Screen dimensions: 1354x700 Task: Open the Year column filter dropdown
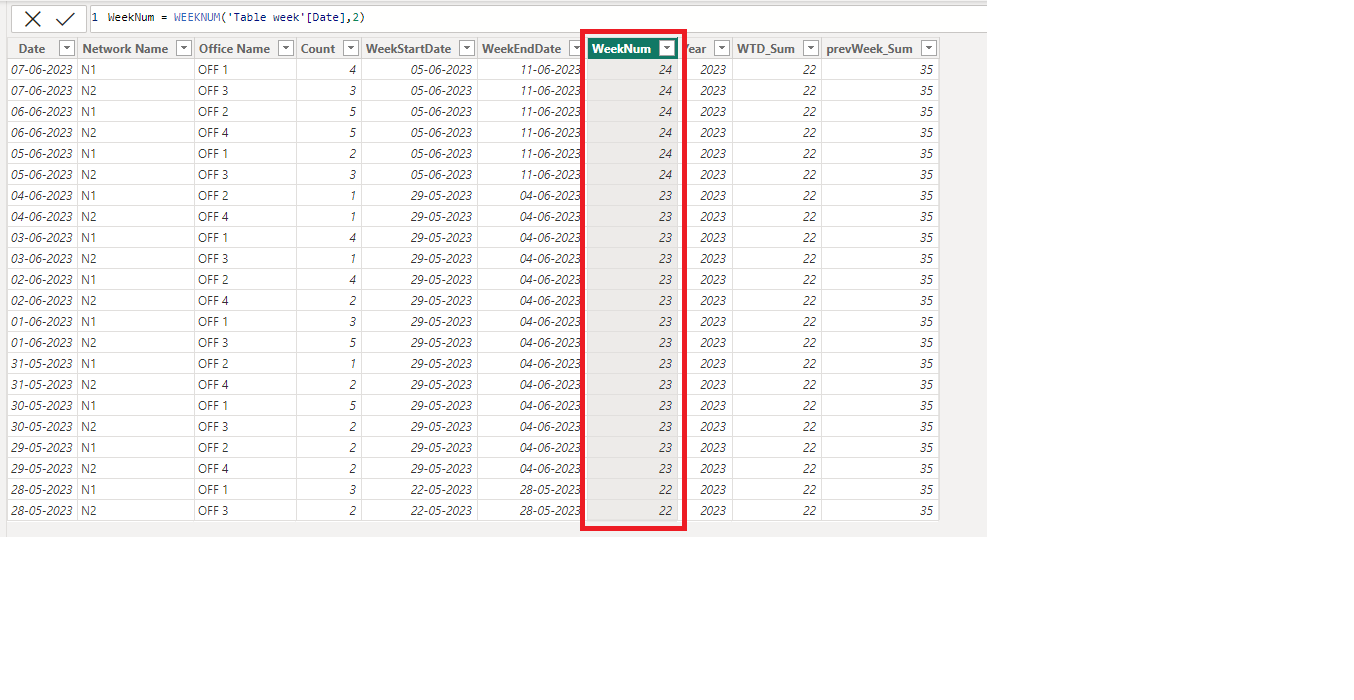point(721,48)
